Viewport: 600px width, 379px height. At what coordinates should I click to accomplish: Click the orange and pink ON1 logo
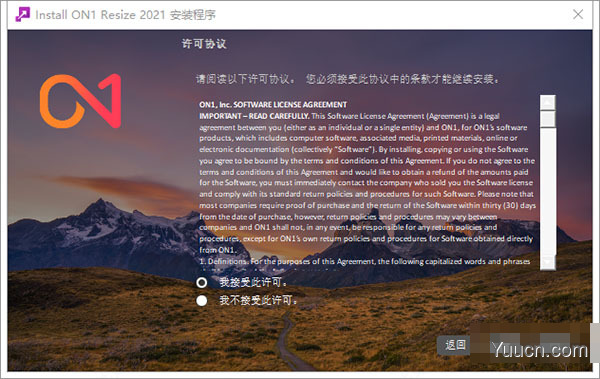click(80, 101)
